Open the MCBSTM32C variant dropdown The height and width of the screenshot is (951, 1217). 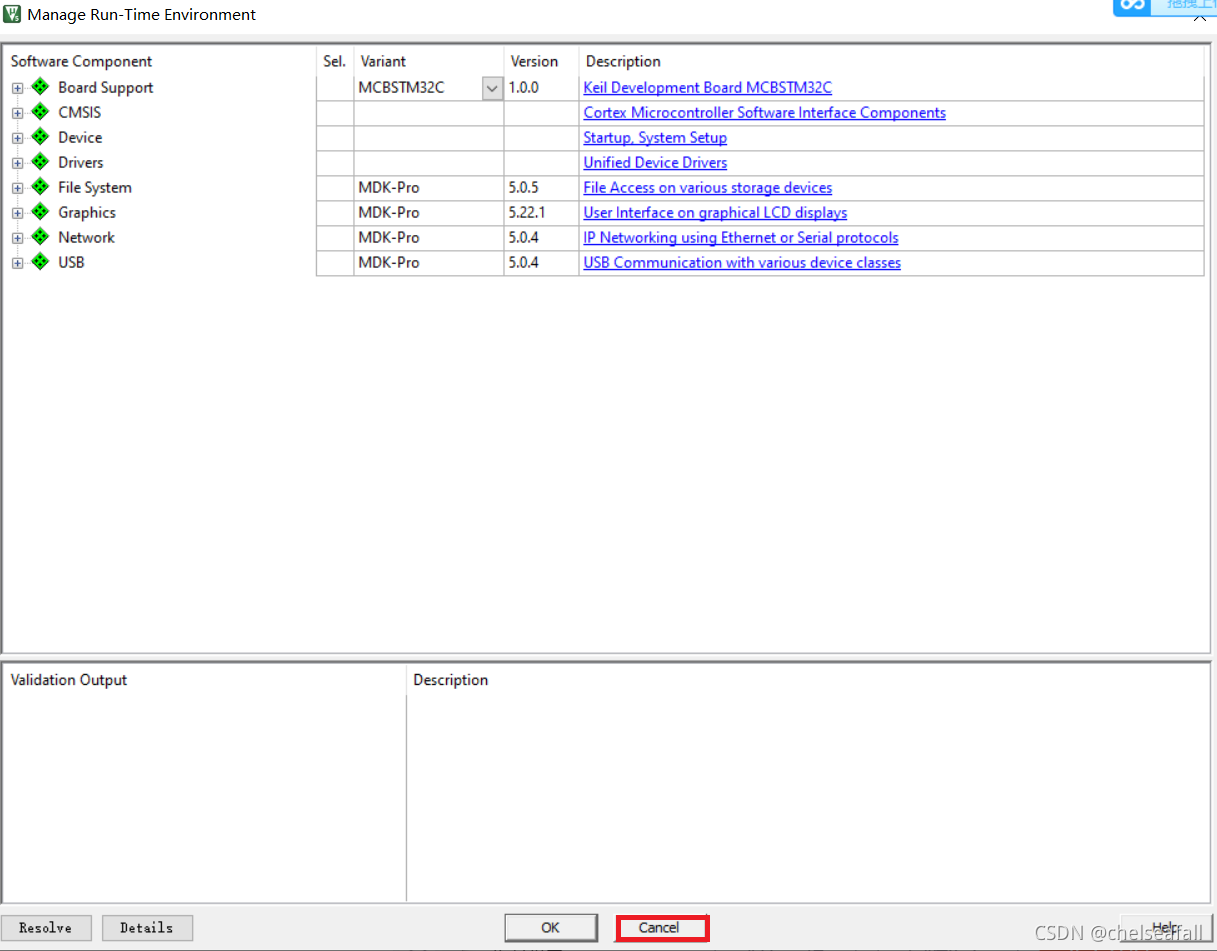click(492, 88)
